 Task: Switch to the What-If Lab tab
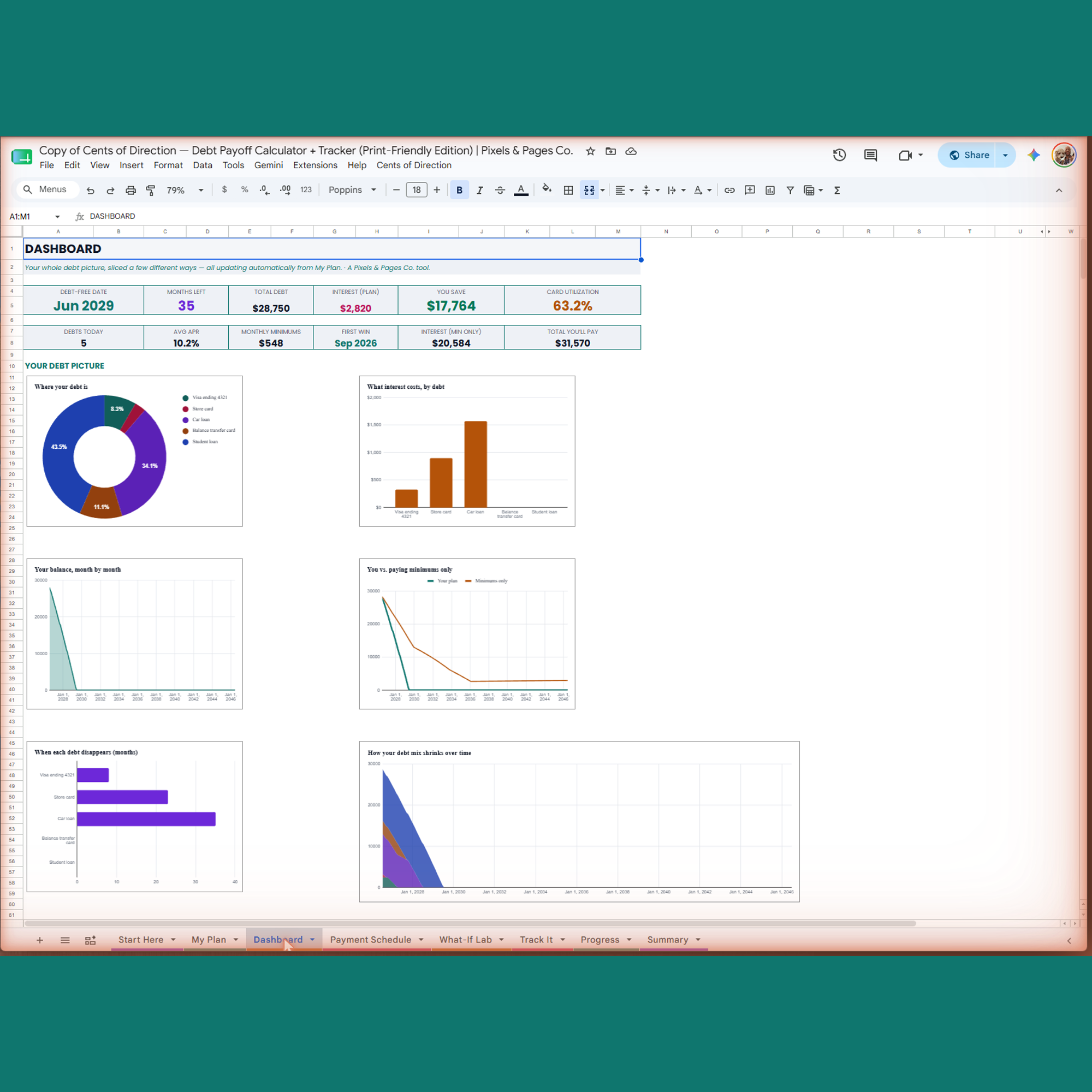(x=466, y=940)
